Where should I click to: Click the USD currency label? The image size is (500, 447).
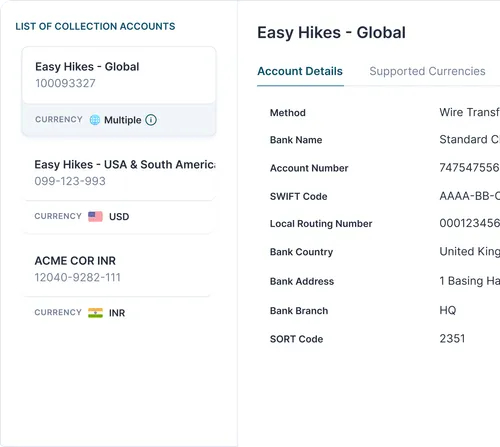119,217
